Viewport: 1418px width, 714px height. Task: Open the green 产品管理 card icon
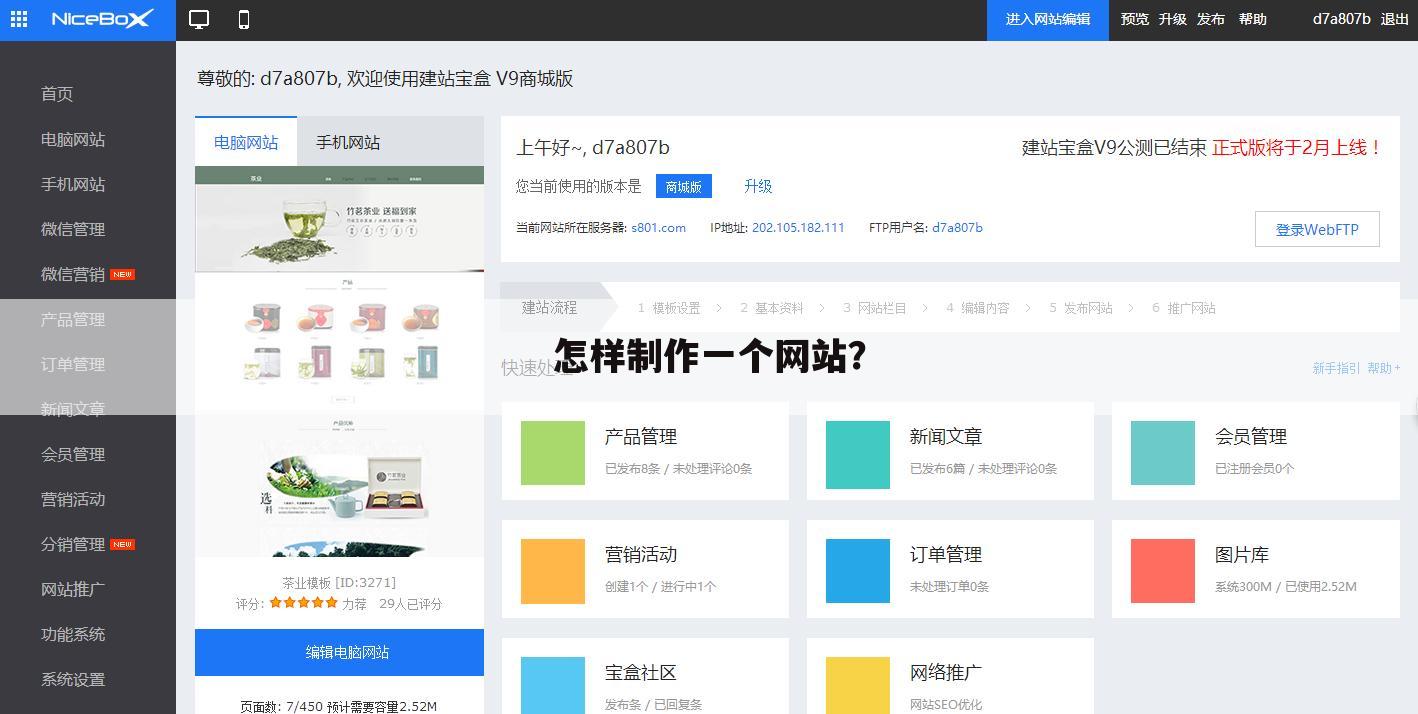pos(552,455)
